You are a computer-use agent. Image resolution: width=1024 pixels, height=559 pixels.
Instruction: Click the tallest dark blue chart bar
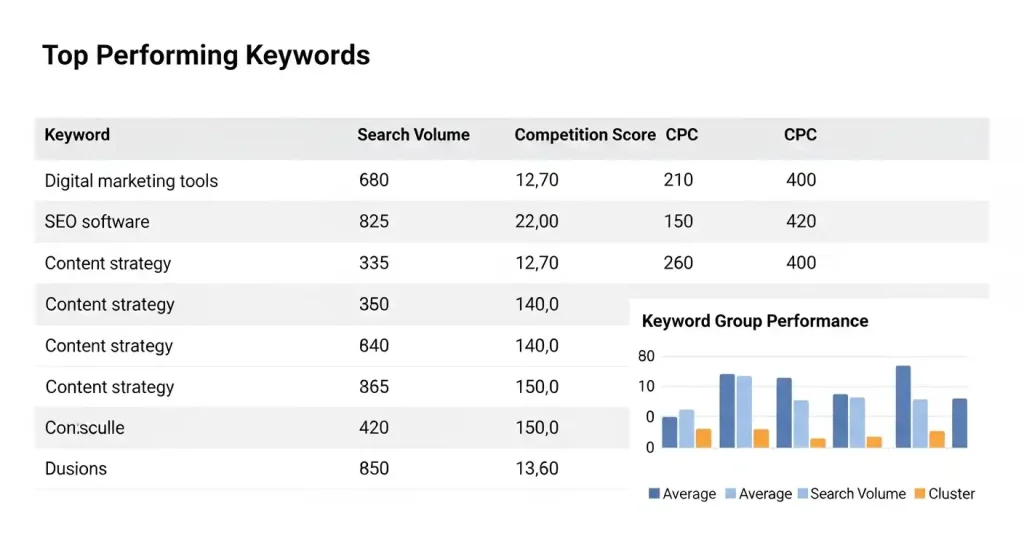pyautogui.click(x=903, y=406)
